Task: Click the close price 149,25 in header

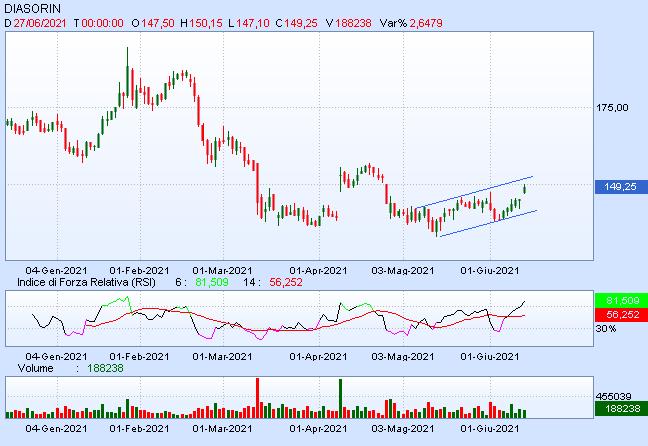Action: click(301, 23)
